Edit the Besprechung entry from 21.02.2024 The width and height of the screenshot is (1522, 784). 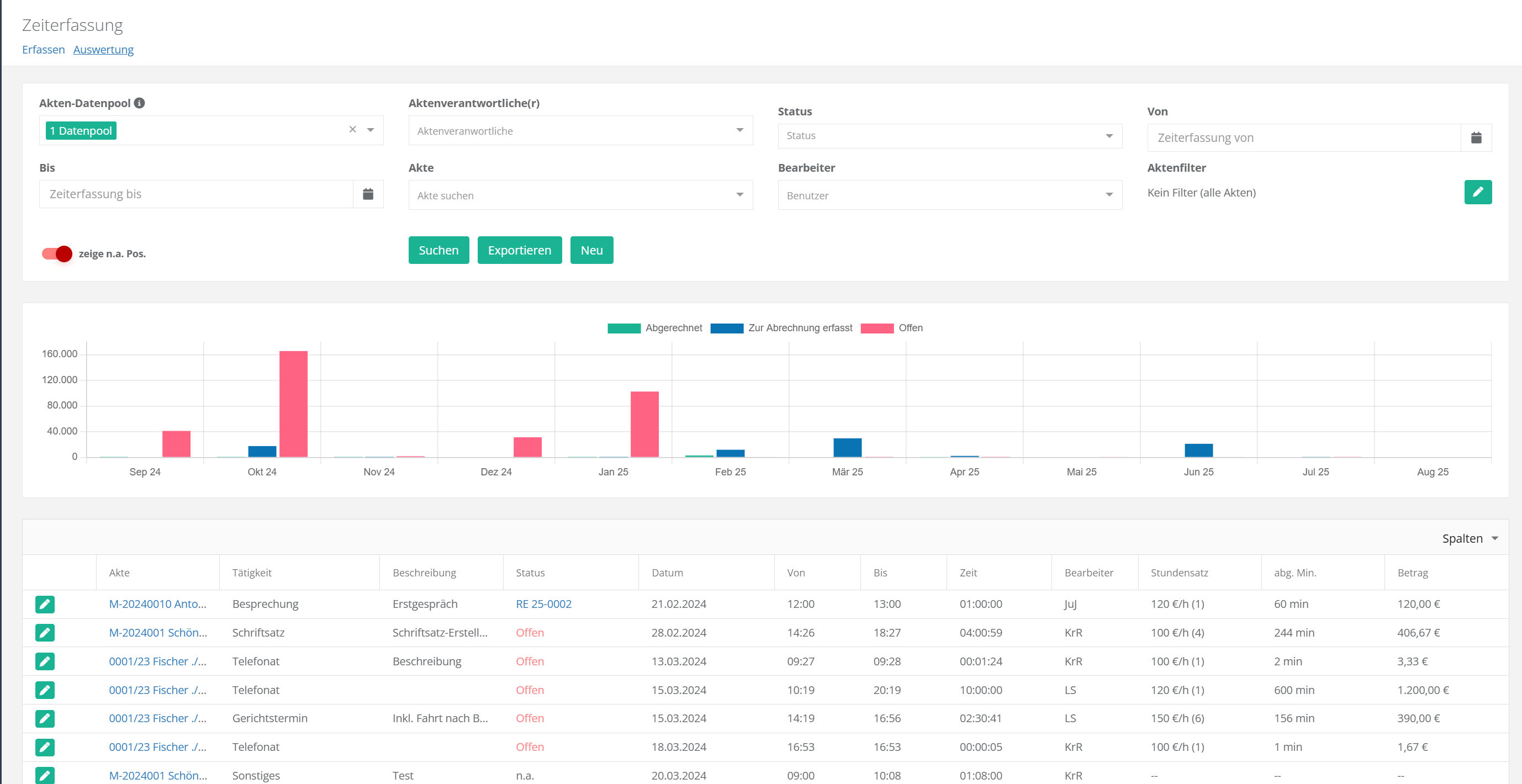pos(45,604)
